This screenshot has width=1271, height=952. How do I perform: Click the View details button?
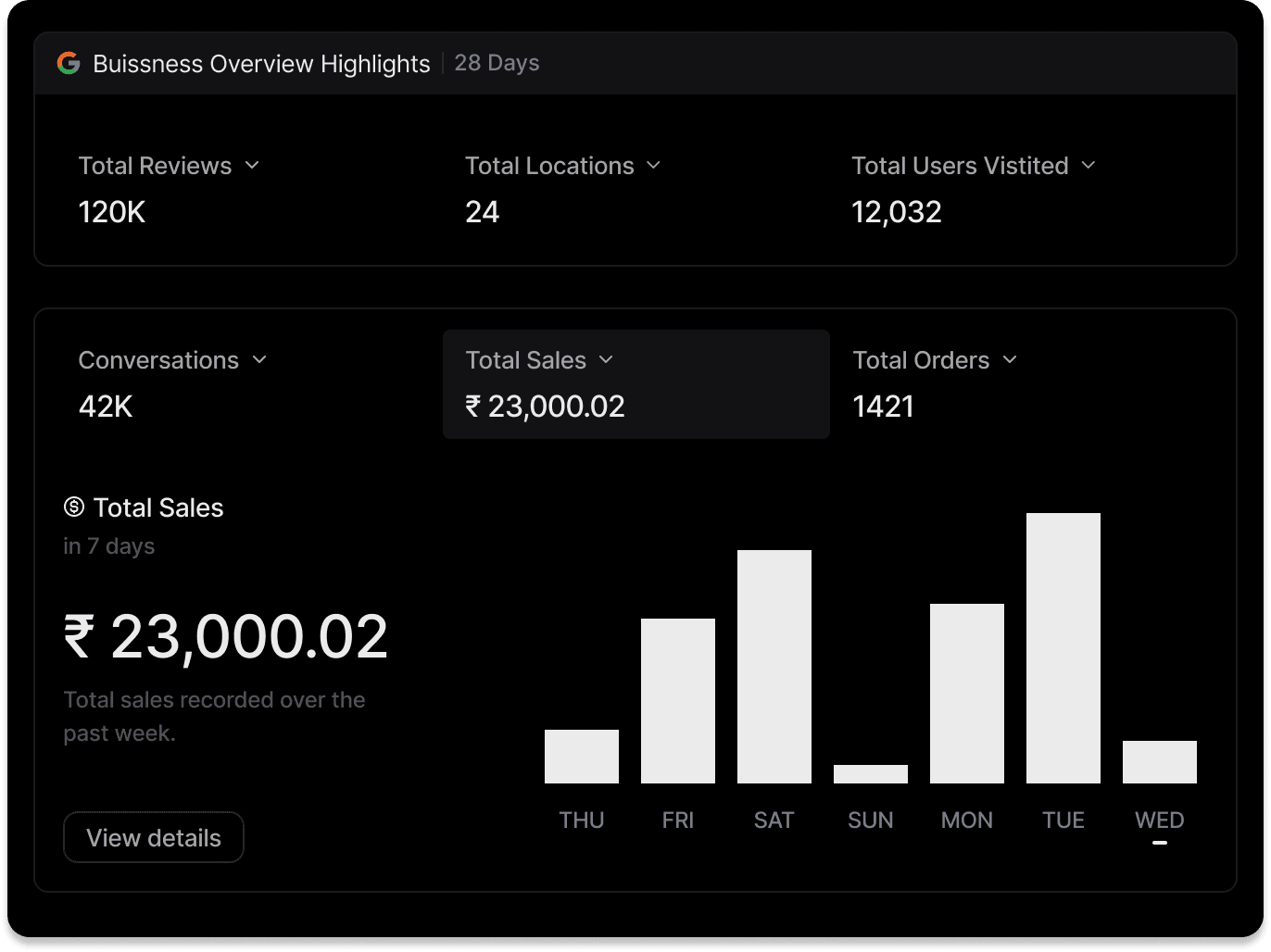[x=154, y=837]
